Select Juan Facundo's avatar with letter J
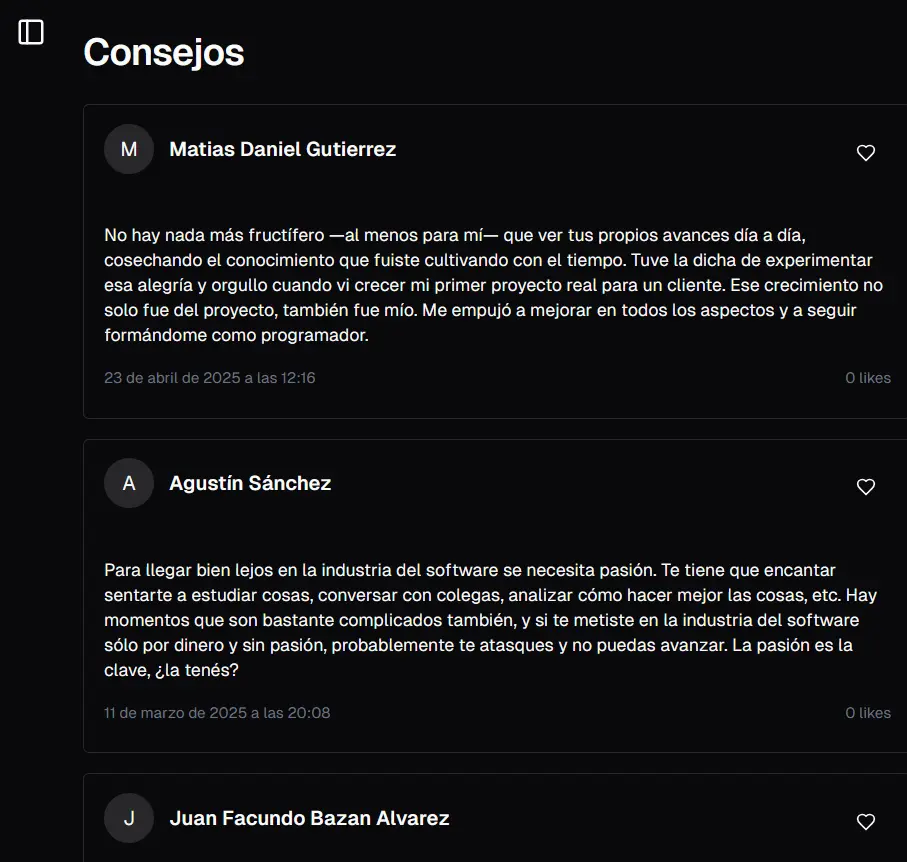Viewport: 907px width, 862px height. pos(129,818)
